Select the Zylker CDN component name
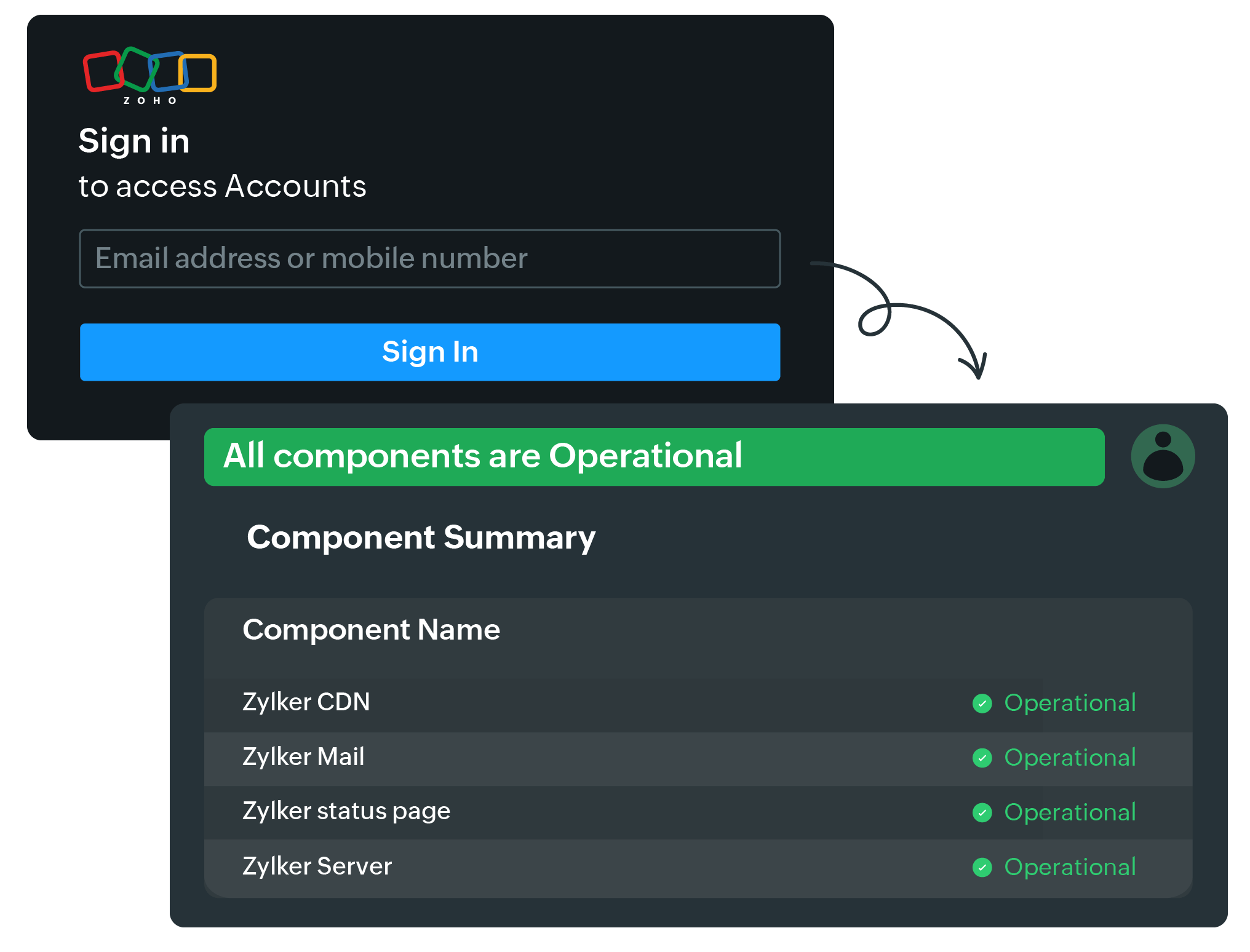Image resolution: width=1250 pixels, height=952 pixels. point(306,702)
